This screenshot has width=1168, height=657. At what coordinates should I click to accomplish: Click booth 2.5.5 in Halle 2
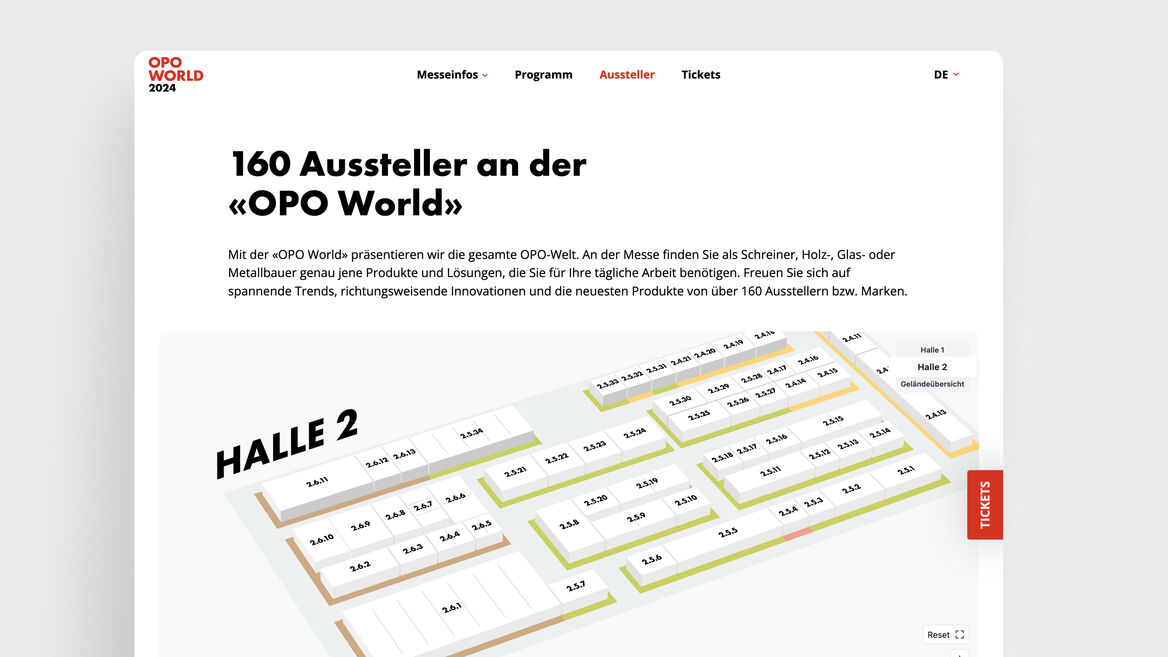click(x=728, y=533)
